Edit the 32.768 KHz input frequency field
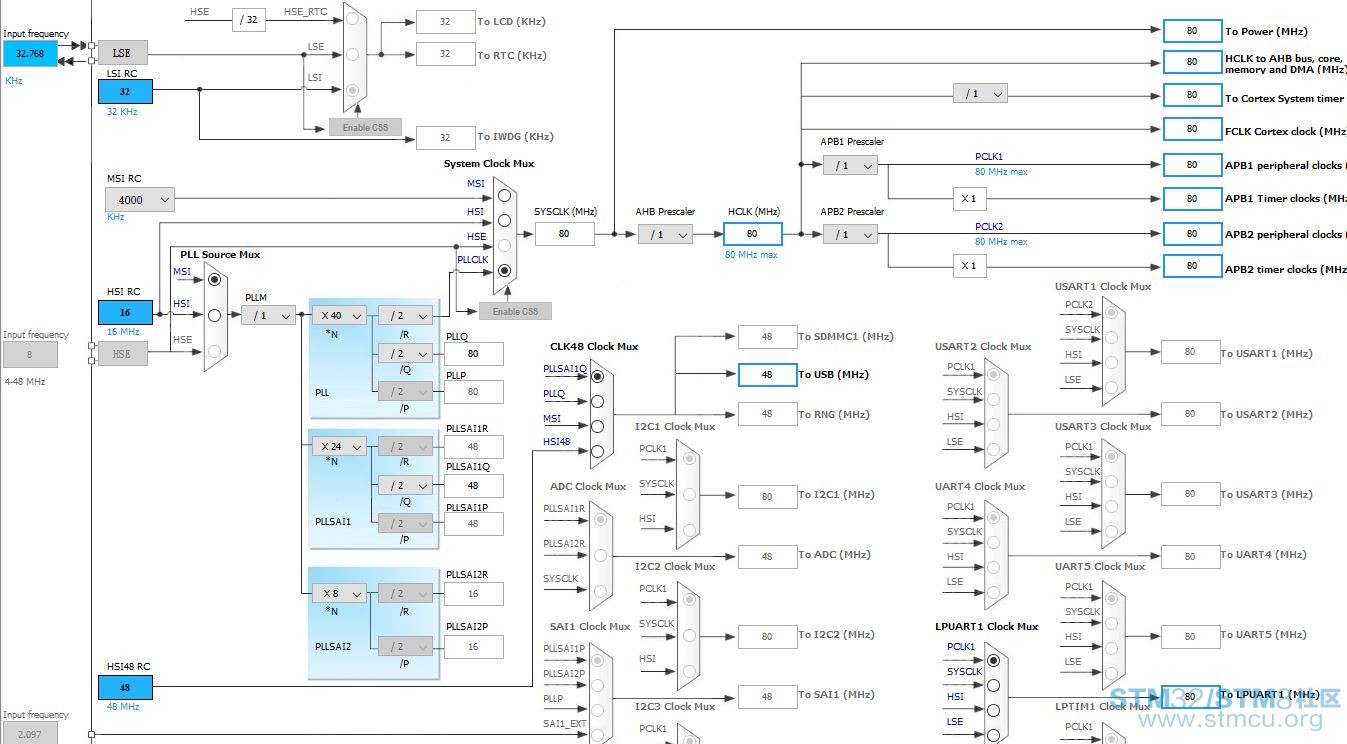Image resolution: width=1347 pixels, height=744 pixels. pos(30,54)
